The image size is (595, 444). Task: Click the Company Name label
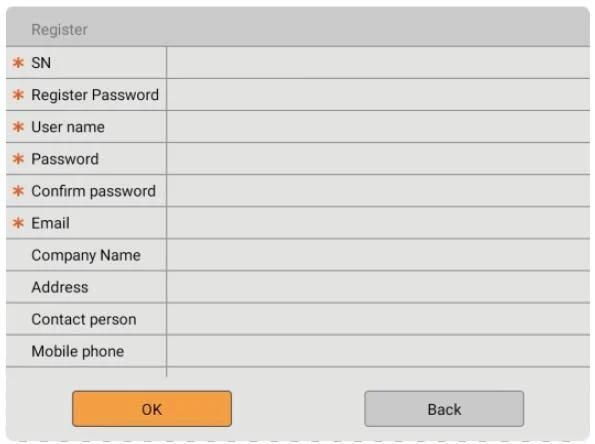(x=86, y=255)
